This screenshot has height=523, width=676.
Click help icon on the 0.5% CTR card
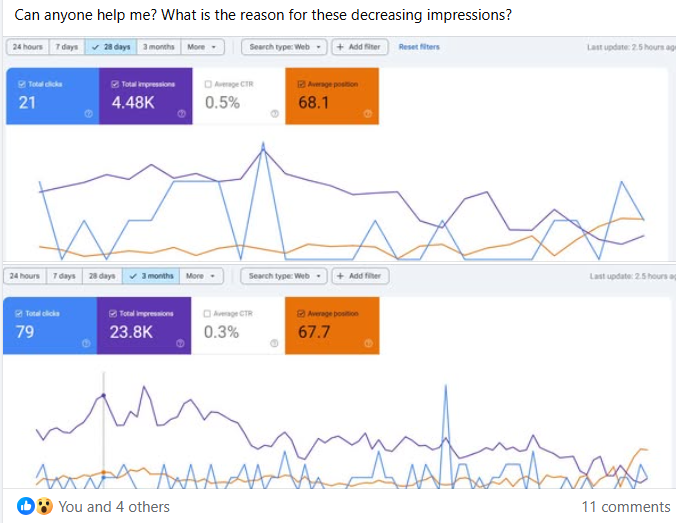tap(274, 114)
